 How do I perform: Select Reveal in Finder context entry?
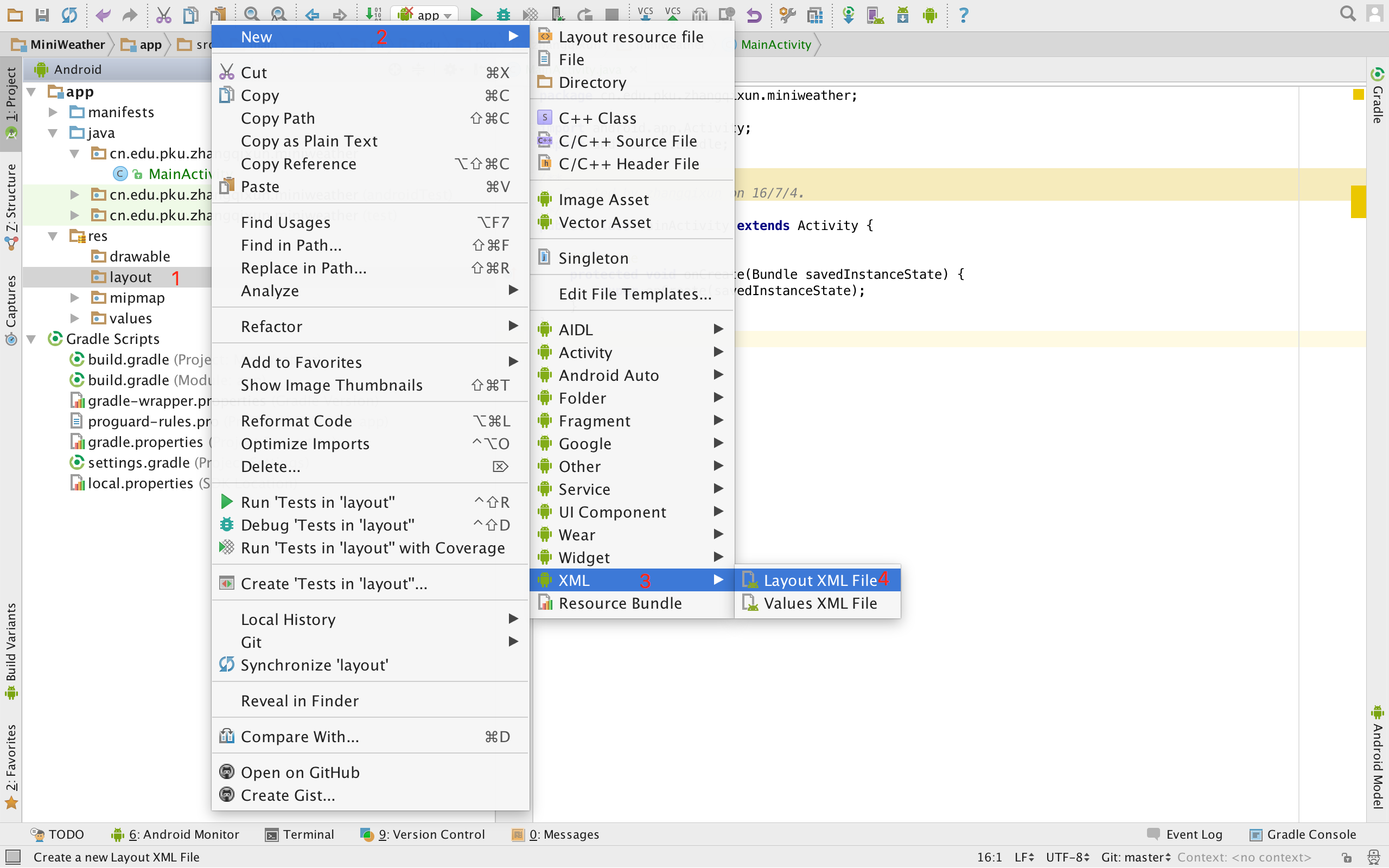tap(370, 701)
